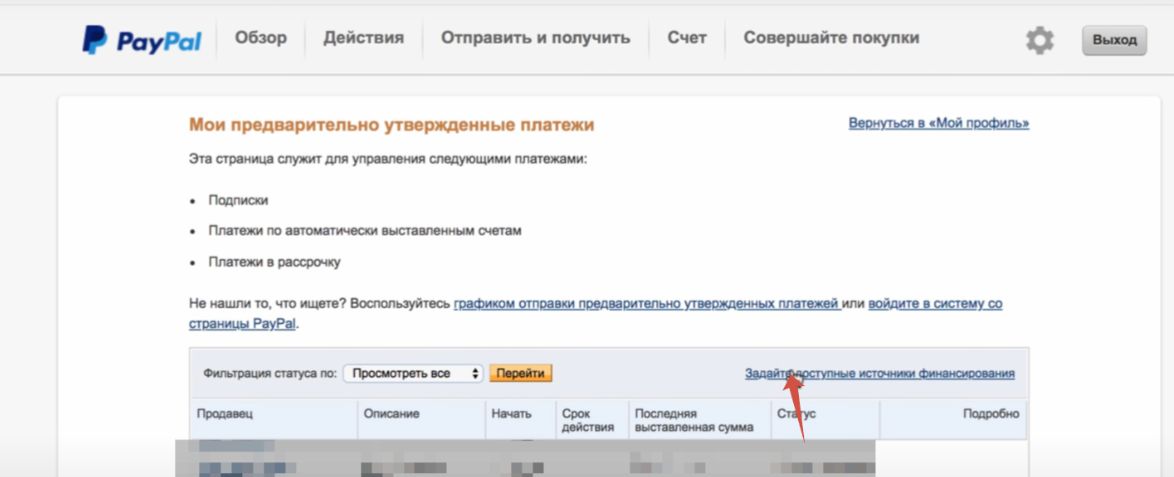Select the Начать column header

(511, 414)
